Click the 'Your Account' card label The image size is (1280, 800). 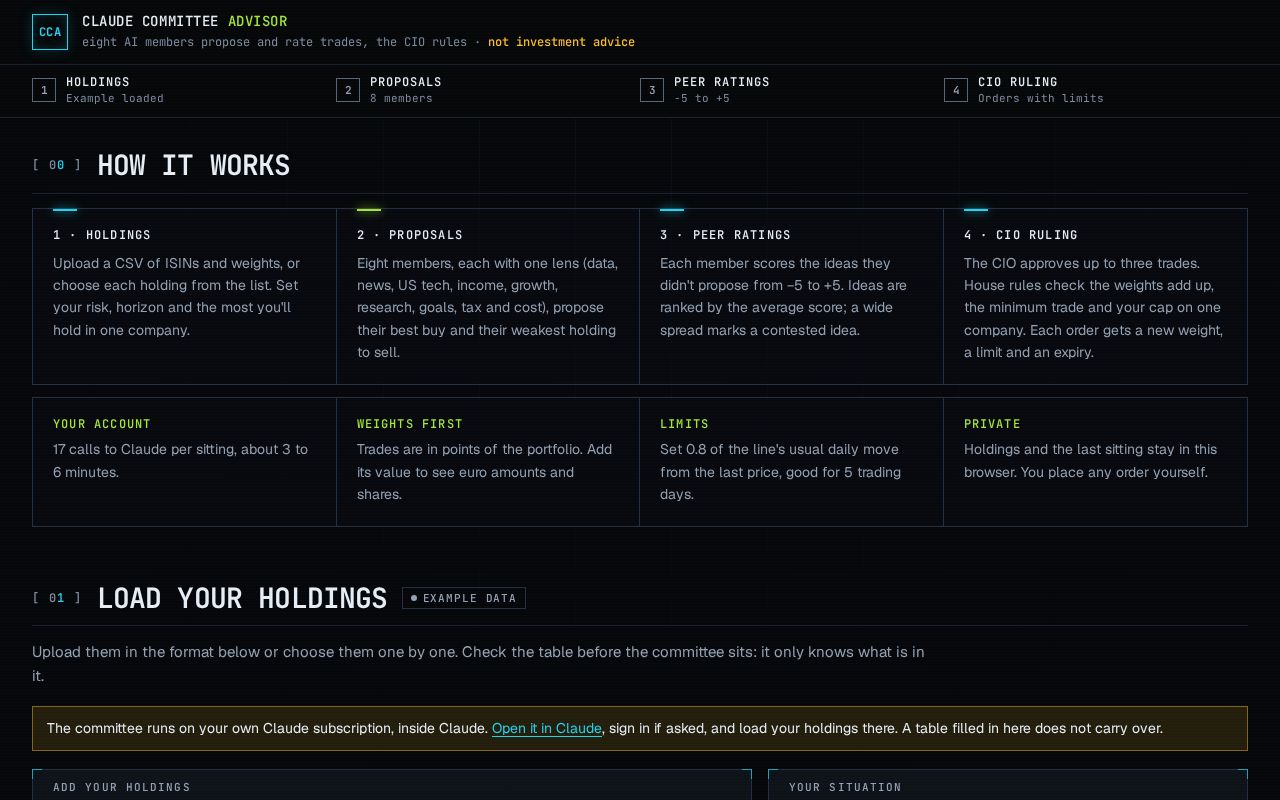click(x=102, y=424)
